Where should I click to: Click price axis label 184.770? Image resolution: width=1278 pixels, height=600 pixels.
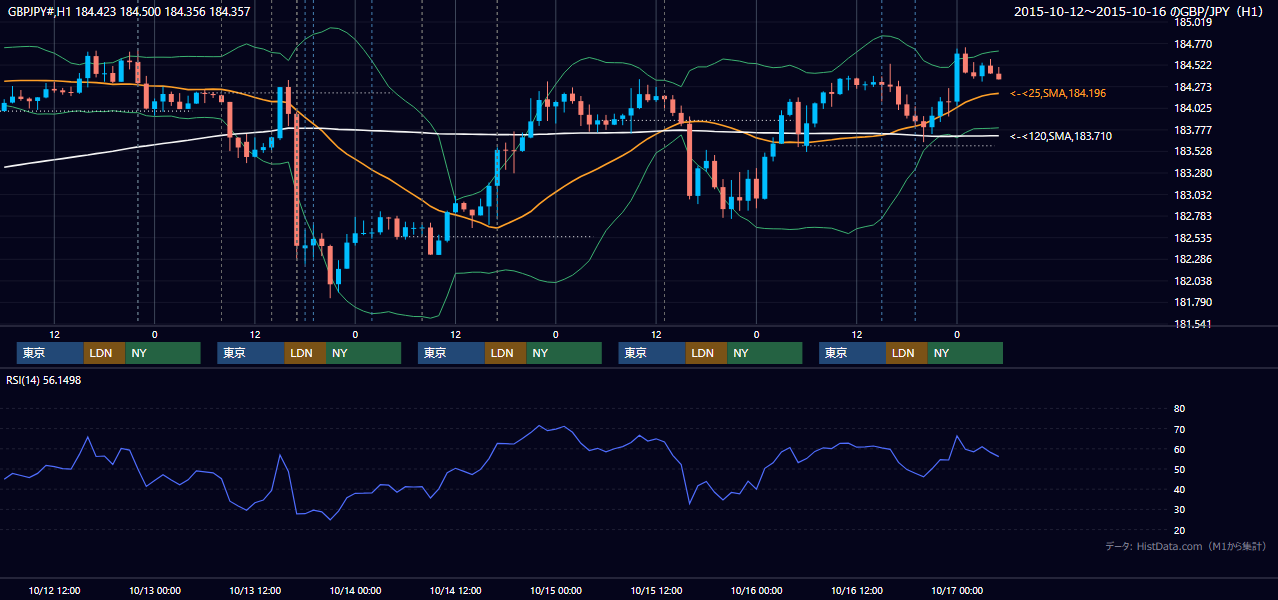pyautogui.click(x=1192, y=44)
